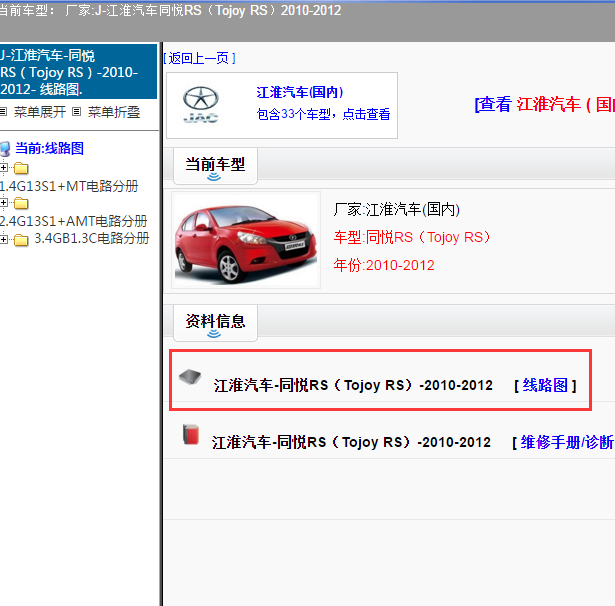Select 菜单折叠 to collapse the menu
Screen dimensions: 615x606
coord(114,112)
